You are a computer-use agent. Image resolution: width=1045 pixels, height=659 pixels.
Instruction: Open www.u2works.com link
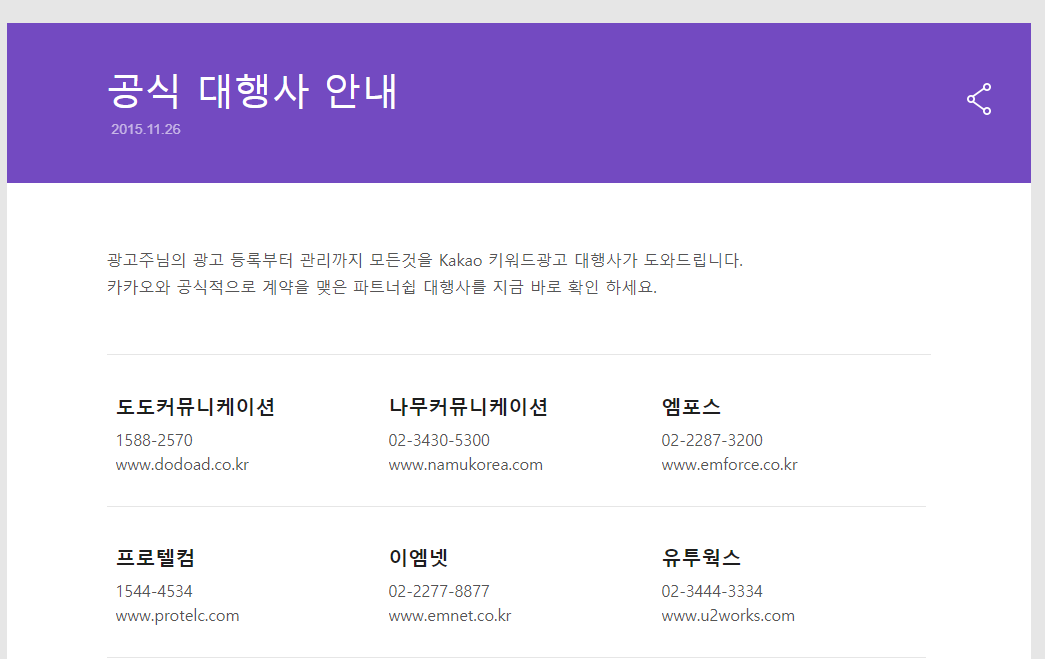pos(728,616)
